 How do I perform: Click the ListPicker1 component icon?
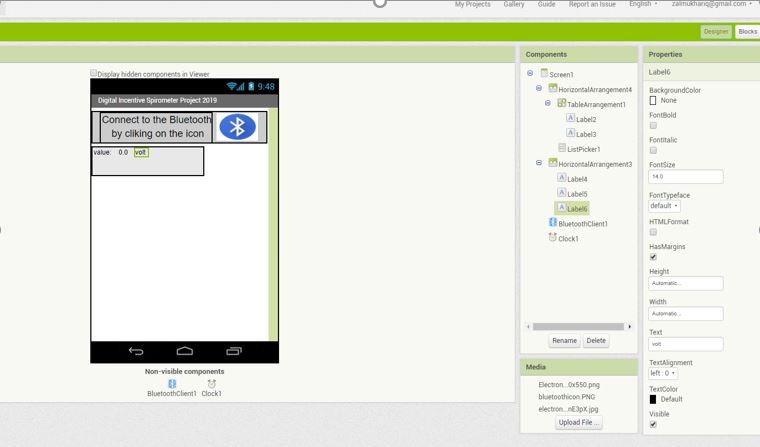562,148
